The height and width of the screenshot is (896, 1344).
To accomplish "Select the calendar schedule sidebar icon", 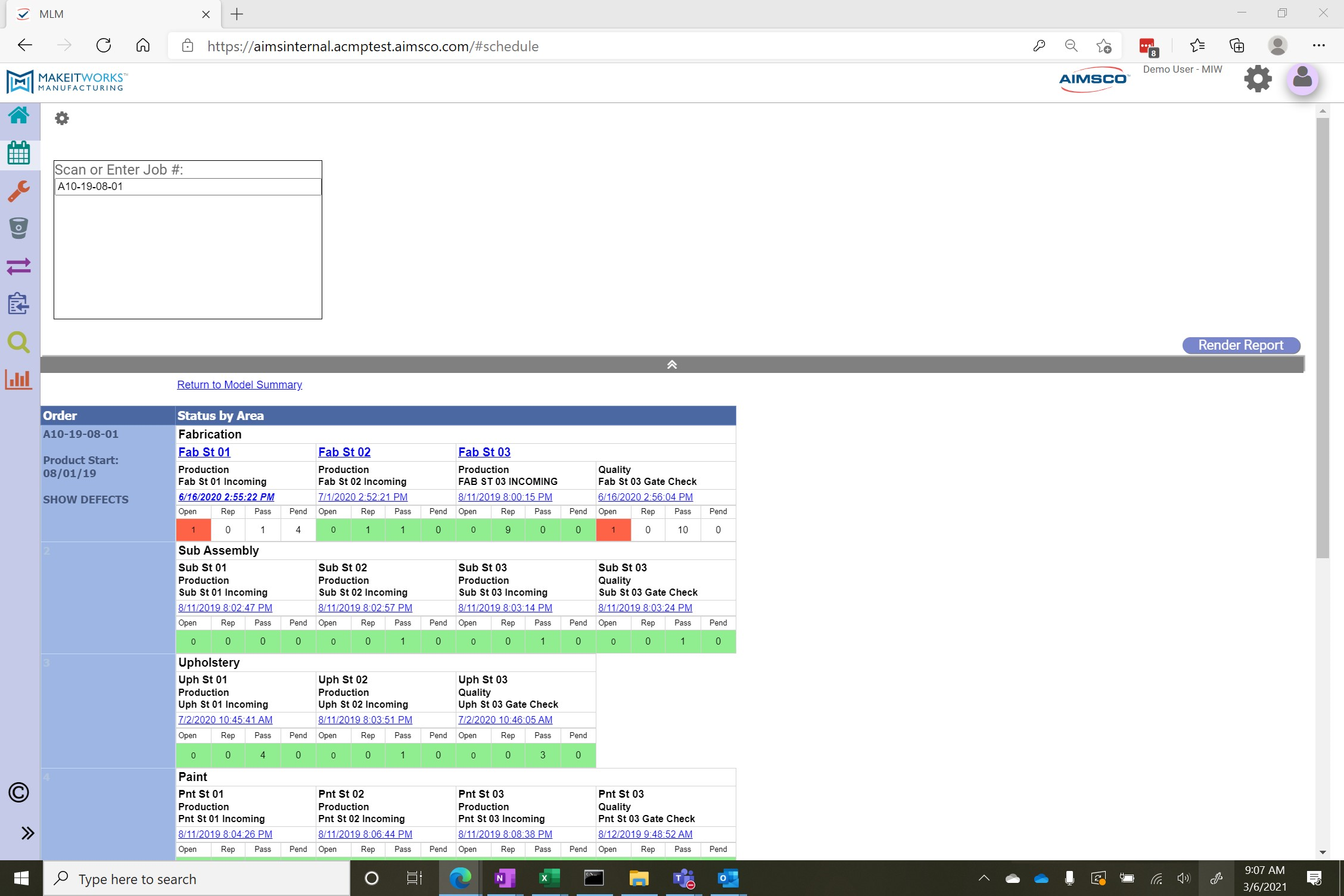I will click(19, 154).
